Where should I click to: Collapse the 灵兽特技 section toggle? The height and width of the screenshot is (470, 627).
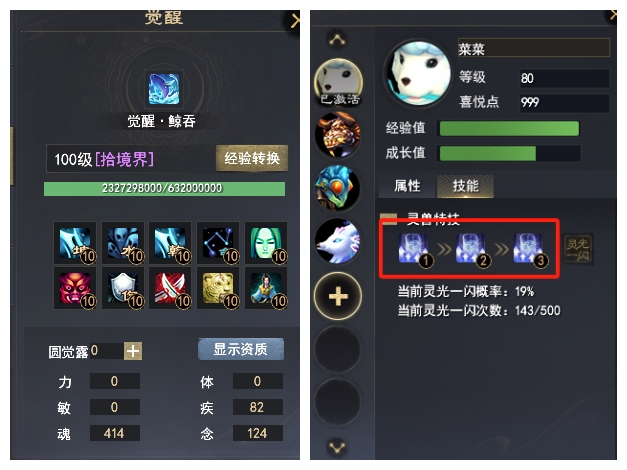click(388, 217)
